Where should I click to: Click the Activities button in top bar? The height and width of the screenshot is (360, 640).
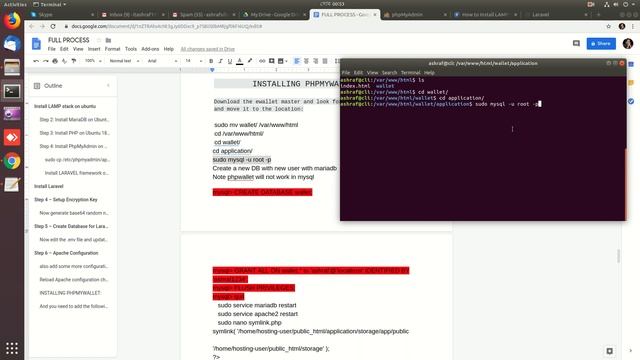coord(15,4)
